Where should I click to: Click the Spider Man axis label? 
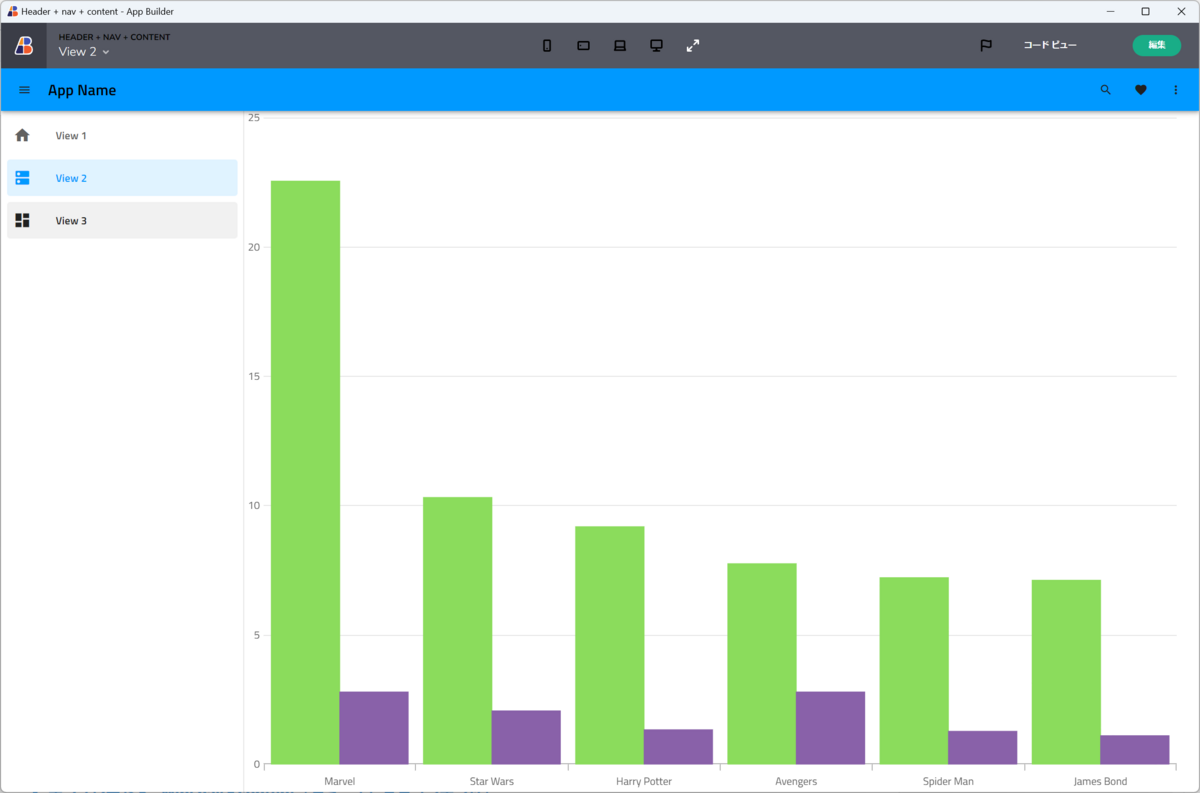click(948, 781)
